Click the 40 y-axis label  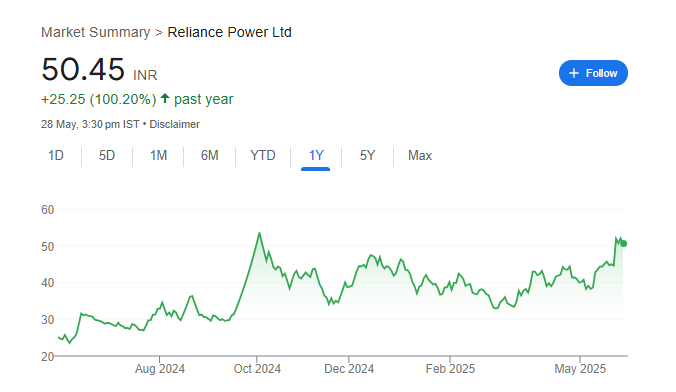[47, 283]
